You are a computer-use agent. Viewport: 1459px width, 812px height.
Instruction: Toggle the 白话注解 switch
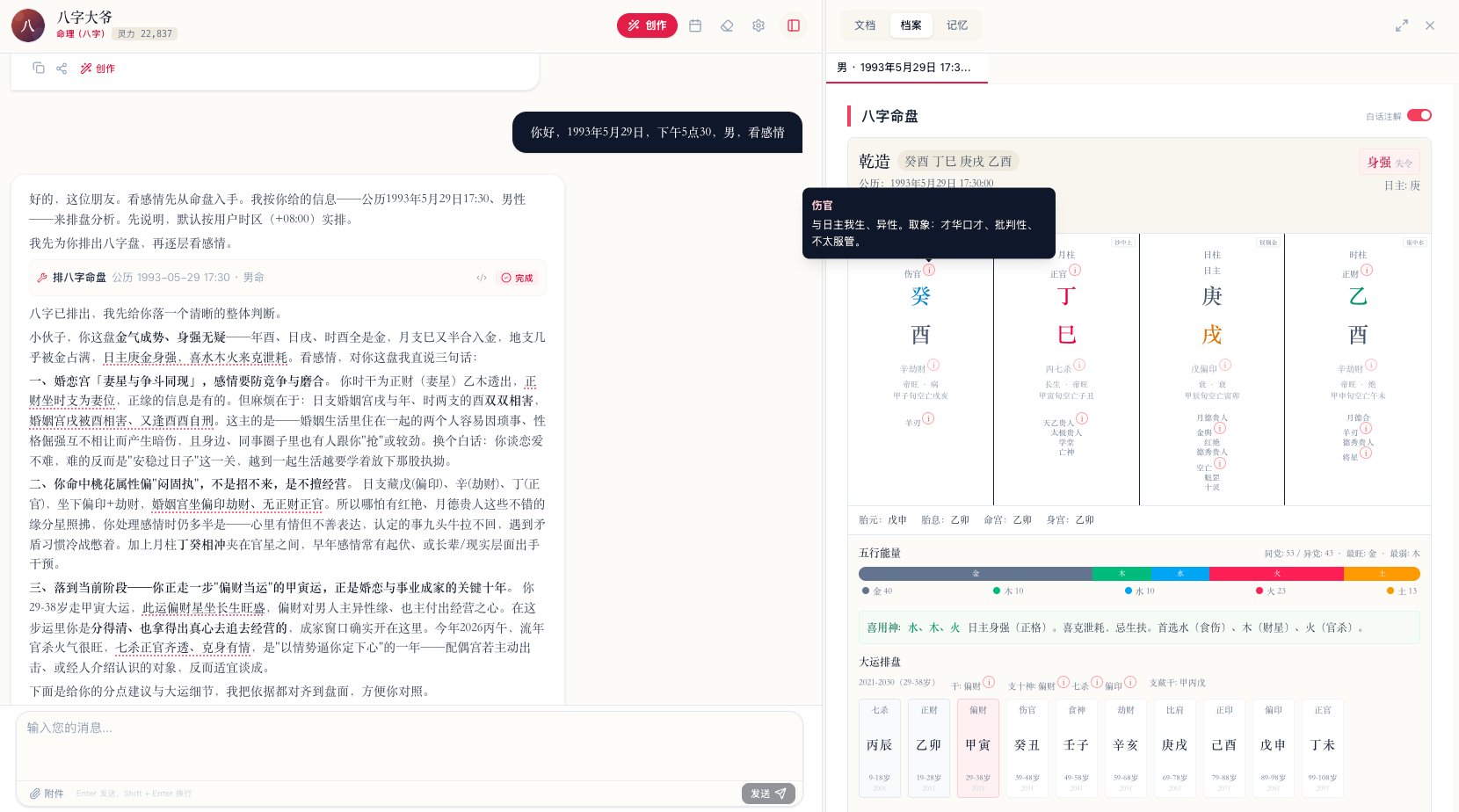pos(1419,115)
